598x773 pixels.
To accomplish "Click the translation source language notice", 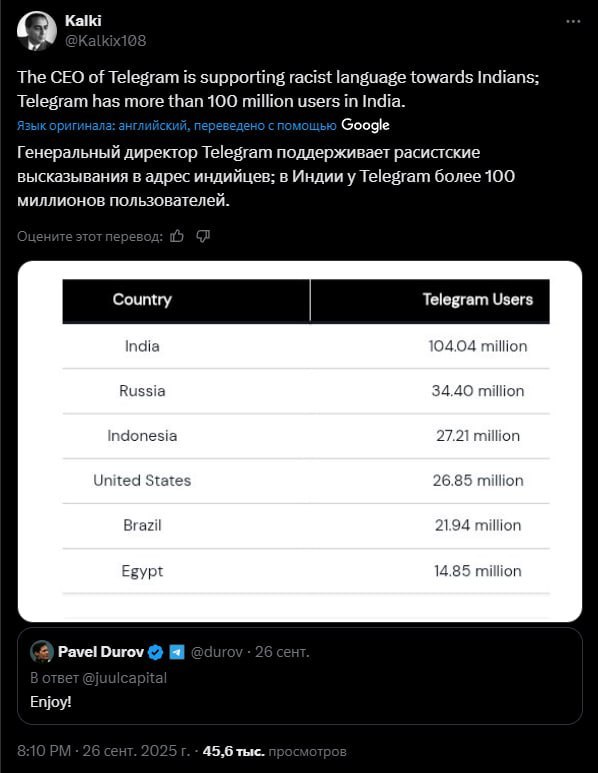I will click(176, 126).
